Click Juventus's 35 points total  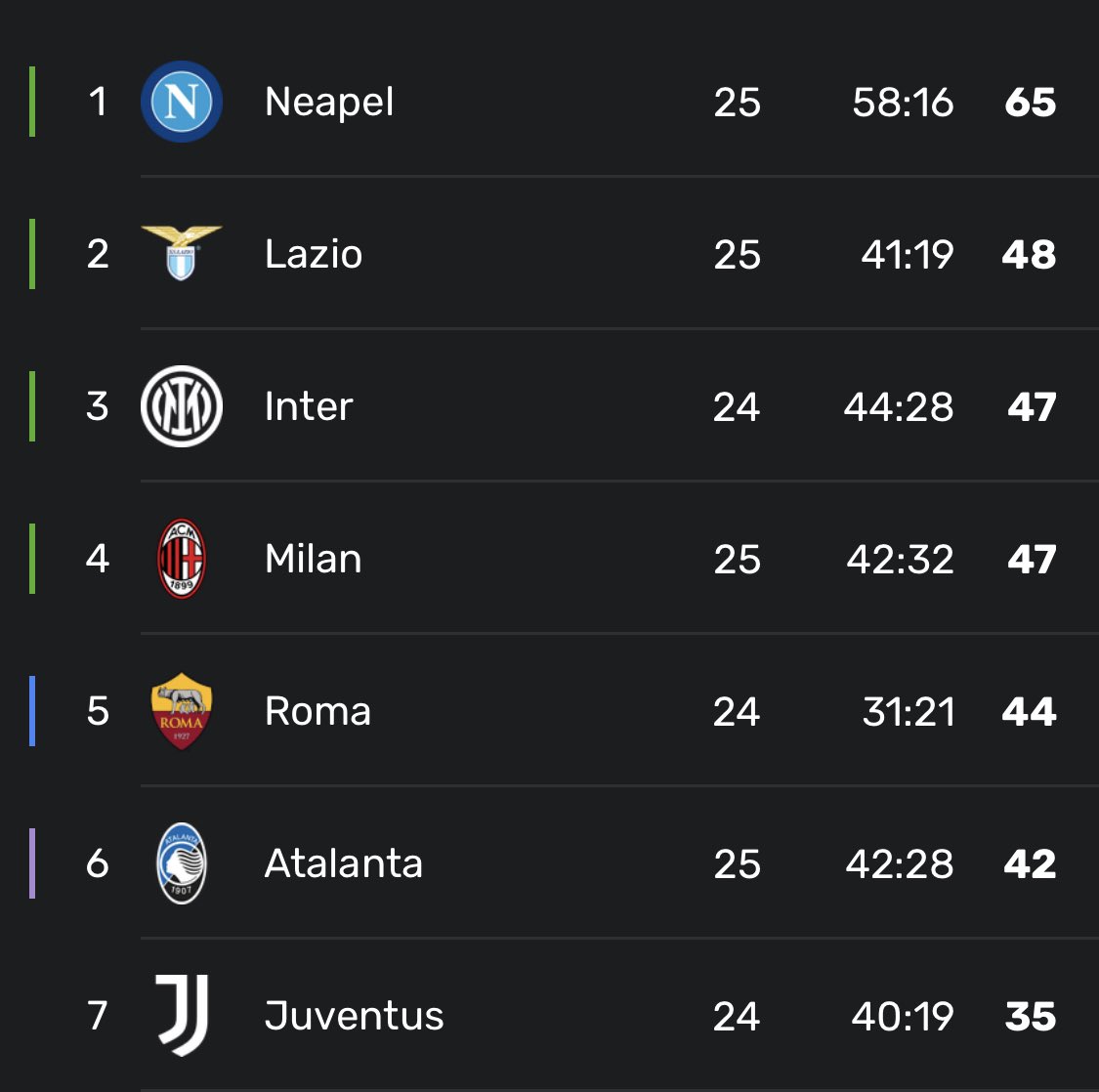tap(1030, 1016)
